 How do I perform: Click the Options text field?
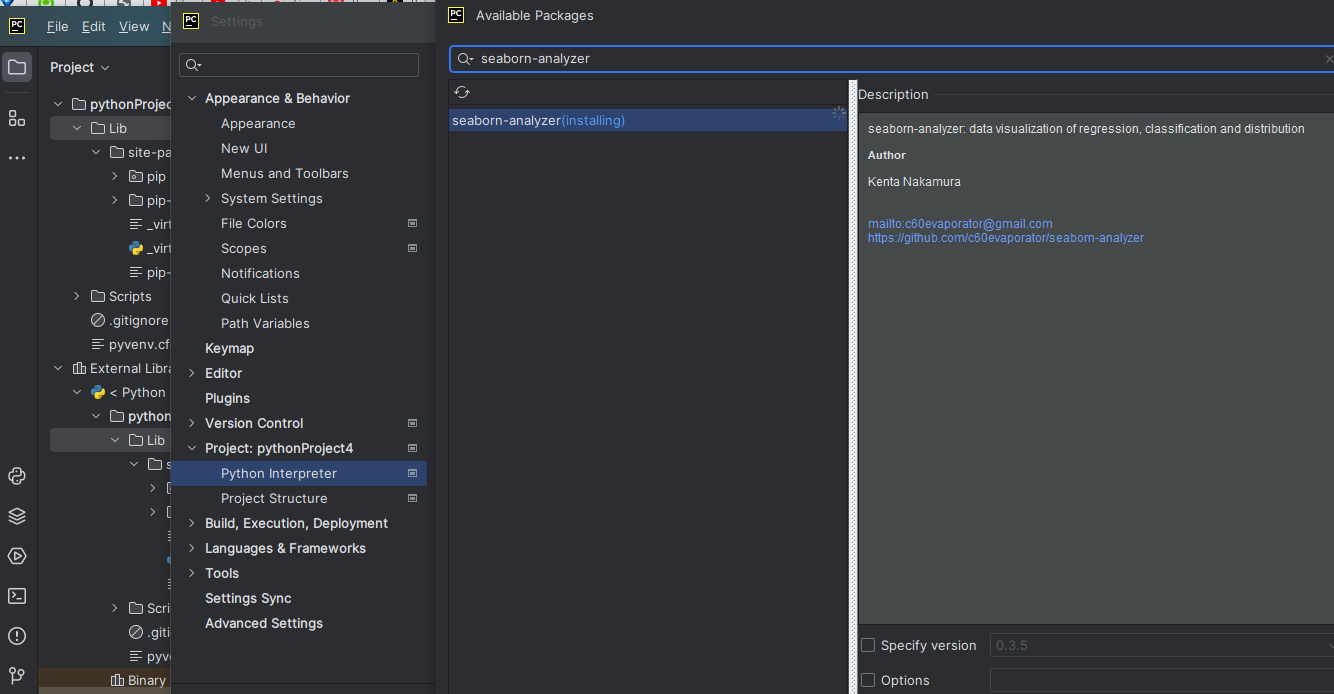pos(1162,681)
